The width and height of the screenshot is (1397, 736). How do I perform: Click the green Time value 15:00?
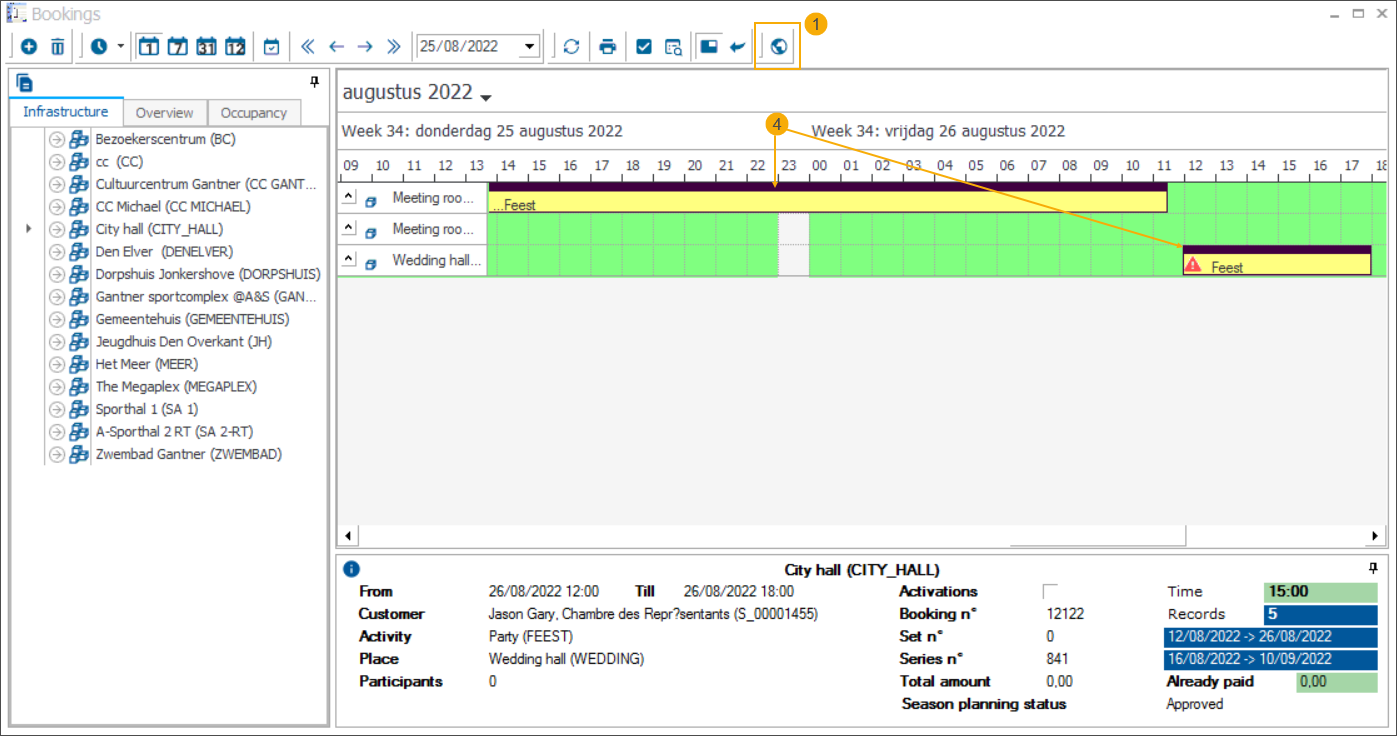click(1320, 592)
